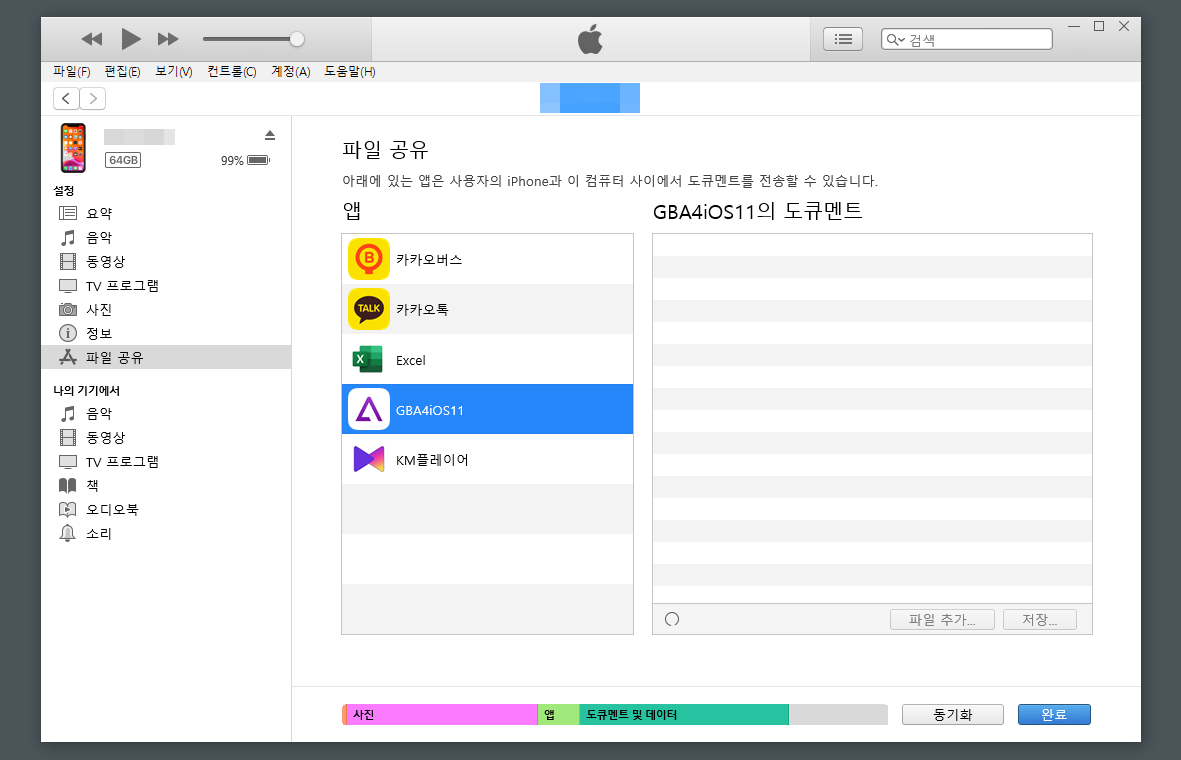Open 오디오북 in the sidebar

tap(166, 510)
